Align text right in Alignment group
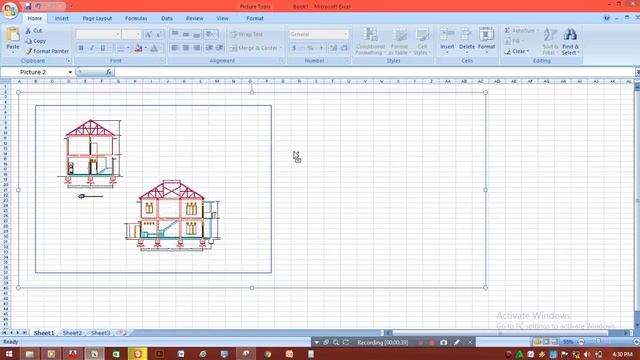The height and width of the screenshot is (360, 640). point(197,48)
